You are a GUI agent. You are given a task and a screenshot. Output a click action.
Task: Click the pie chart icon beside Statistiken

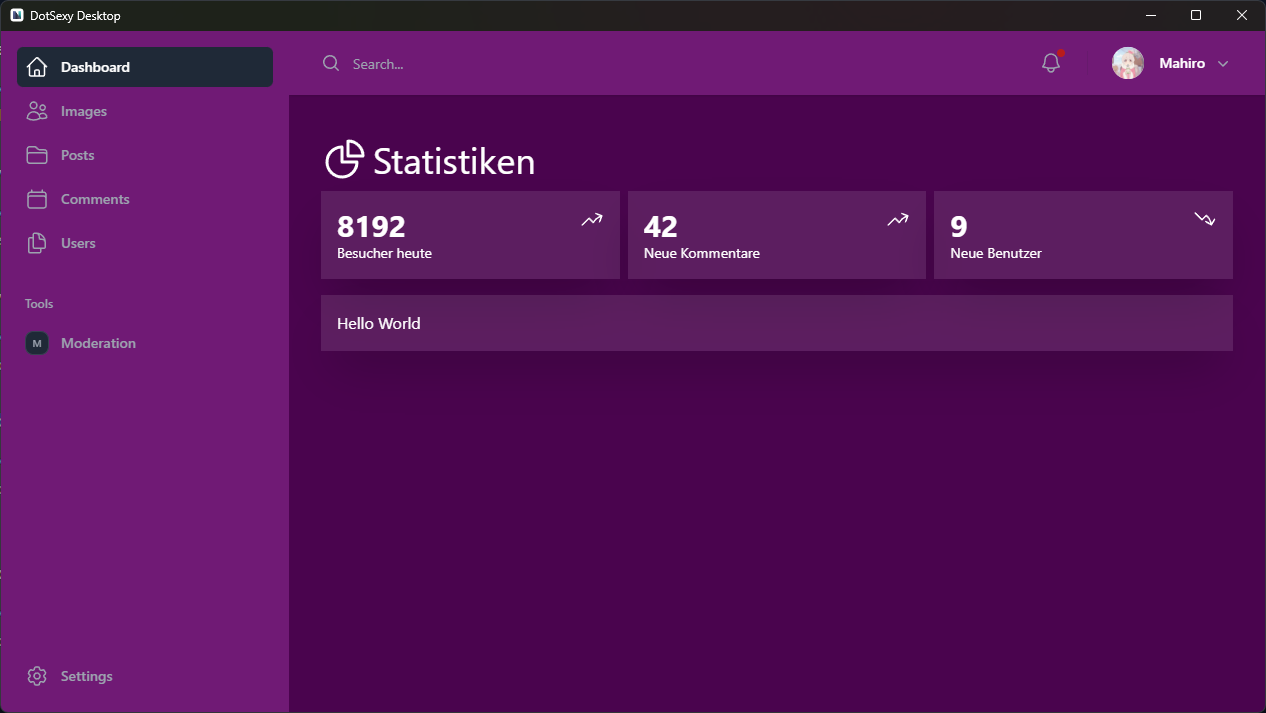(344, 160)
